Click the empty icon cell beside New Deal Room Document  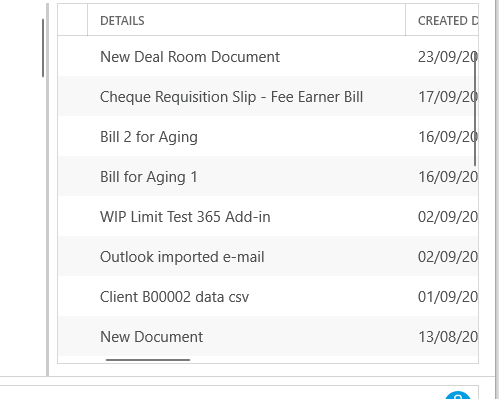[x=73, y=56]
